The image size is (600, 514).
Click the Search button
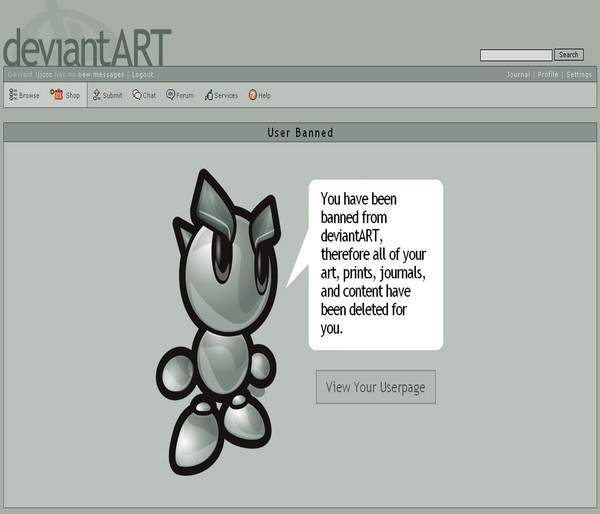[569, 55]
